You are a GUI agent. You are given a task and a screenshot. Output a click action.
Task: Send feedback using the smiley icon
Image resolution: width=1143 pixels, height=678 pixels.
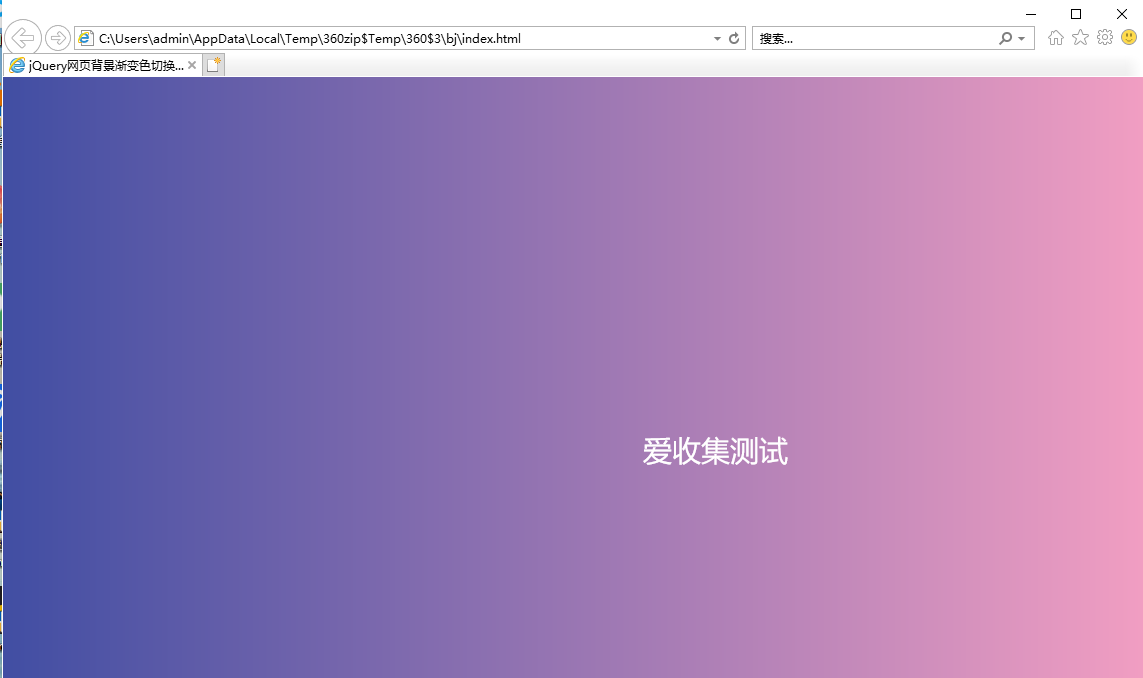[x=1128, y=37]
